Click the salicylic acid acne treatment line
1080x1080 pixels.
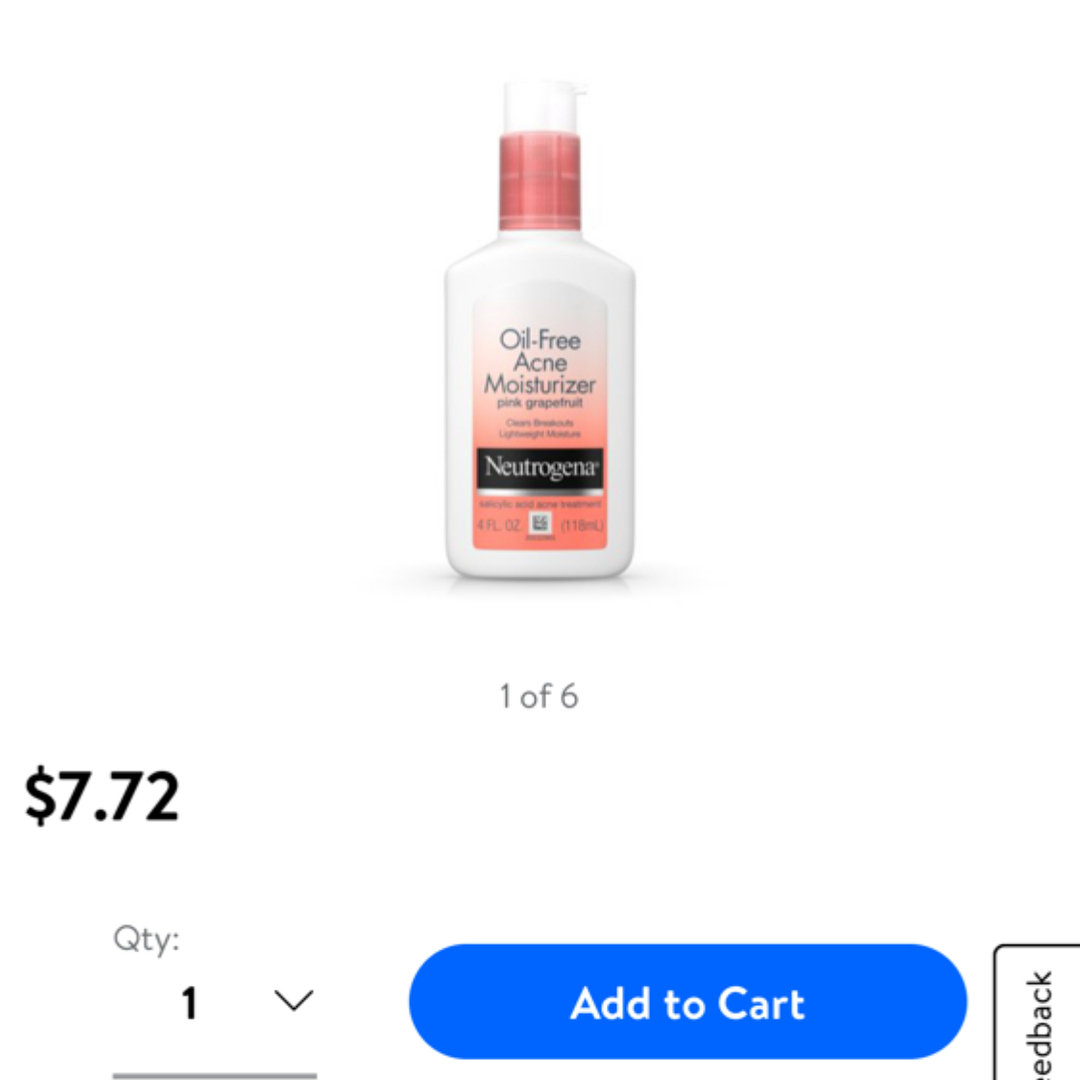[540, 504]
